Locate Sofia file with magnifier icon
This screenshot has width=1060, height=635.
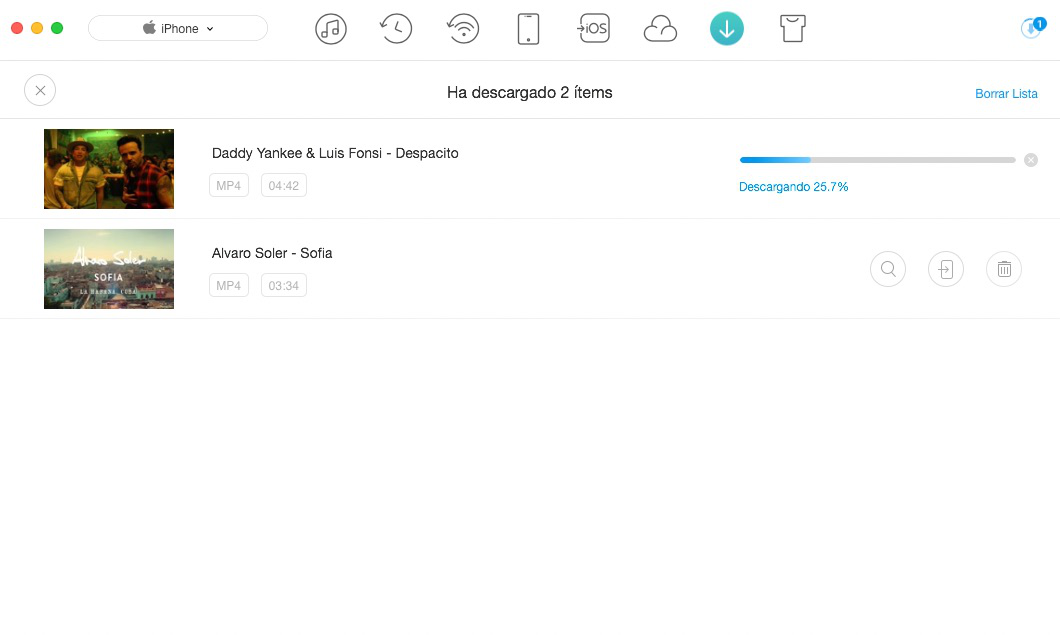tap(888, 269)
